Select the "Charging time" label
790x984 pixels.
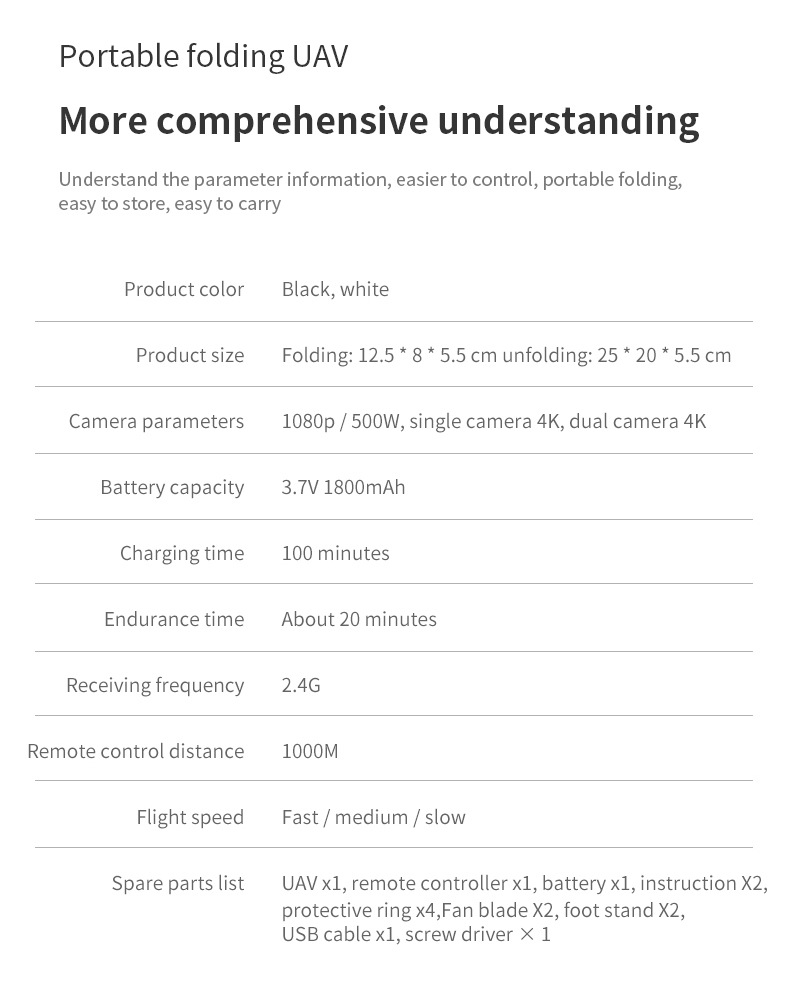(x=182, y=553)
